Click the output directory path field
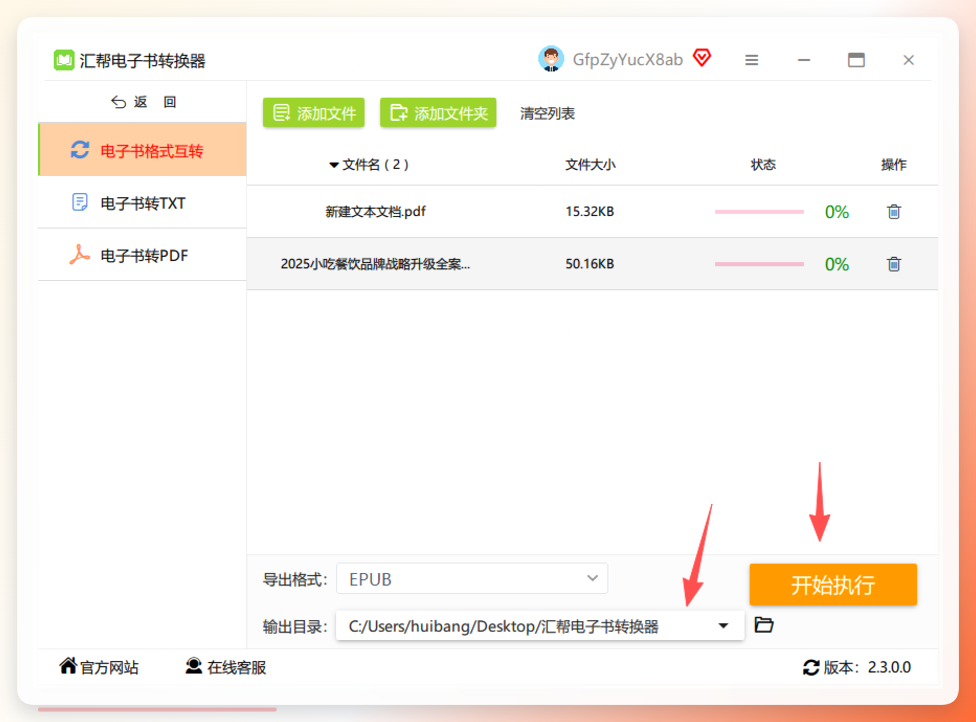The image size is (976, 722). (x=540, y=626)
